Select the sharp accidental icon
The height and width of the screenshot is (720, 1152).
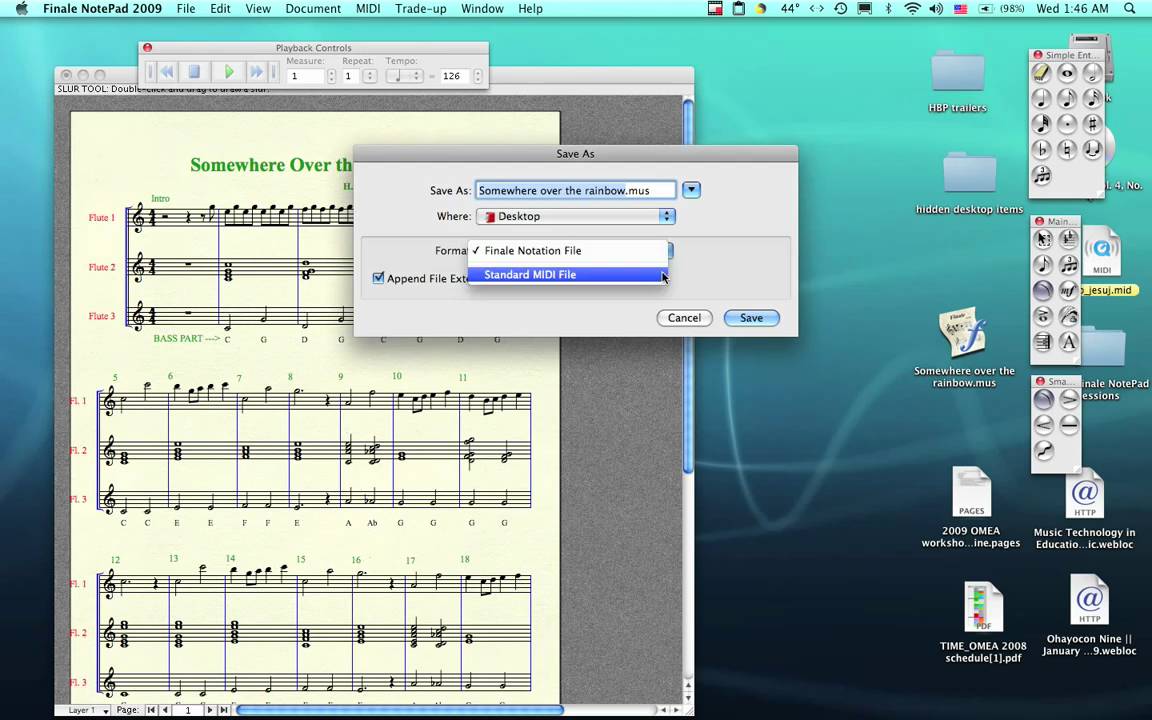coord(1092,123)
